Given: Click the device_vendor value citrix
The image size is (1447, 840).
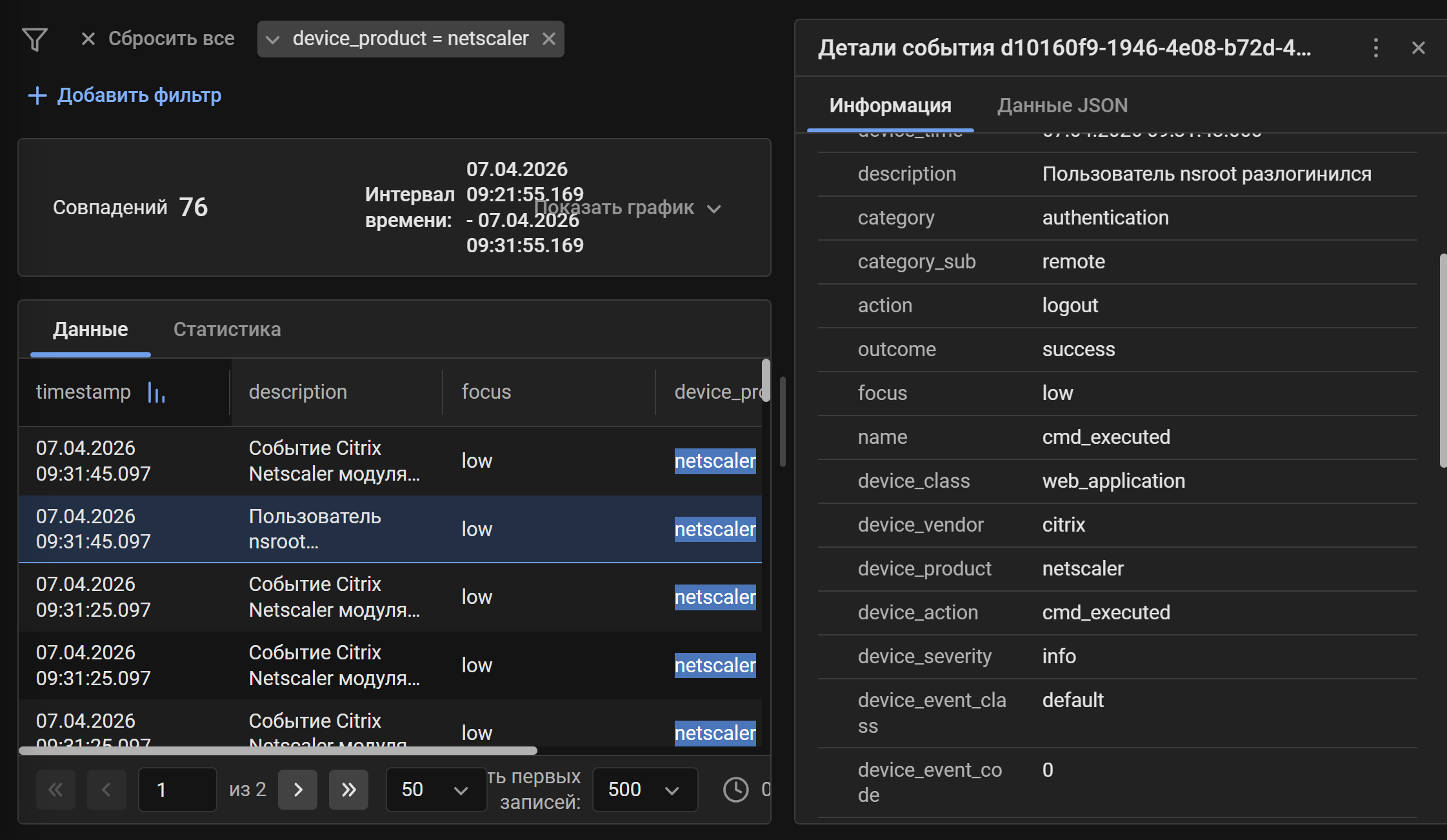Looking at the screenshot, I should click(x=1063, y=525).
